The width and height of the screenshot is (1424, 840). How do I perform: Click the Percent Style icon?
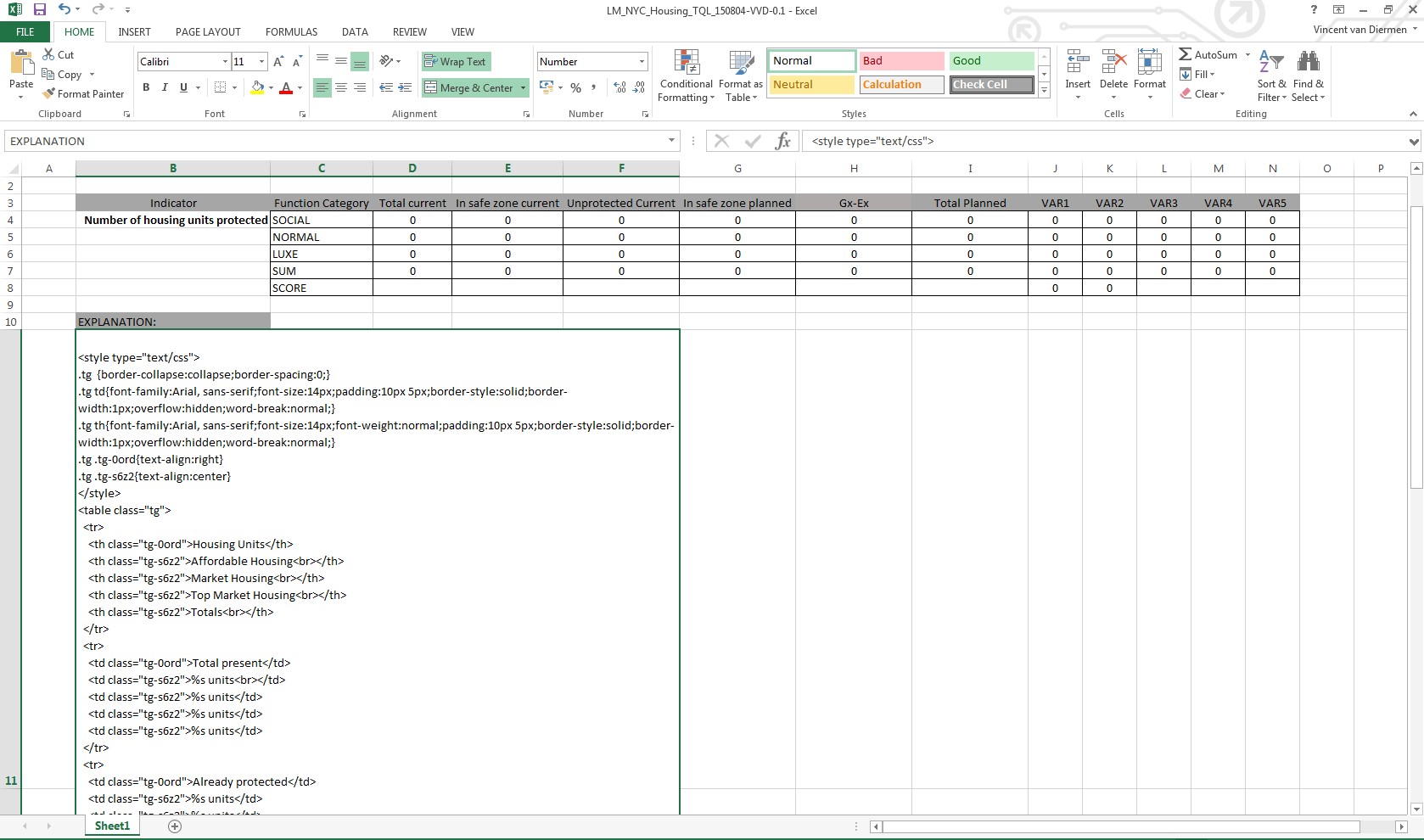coord(576,87)
